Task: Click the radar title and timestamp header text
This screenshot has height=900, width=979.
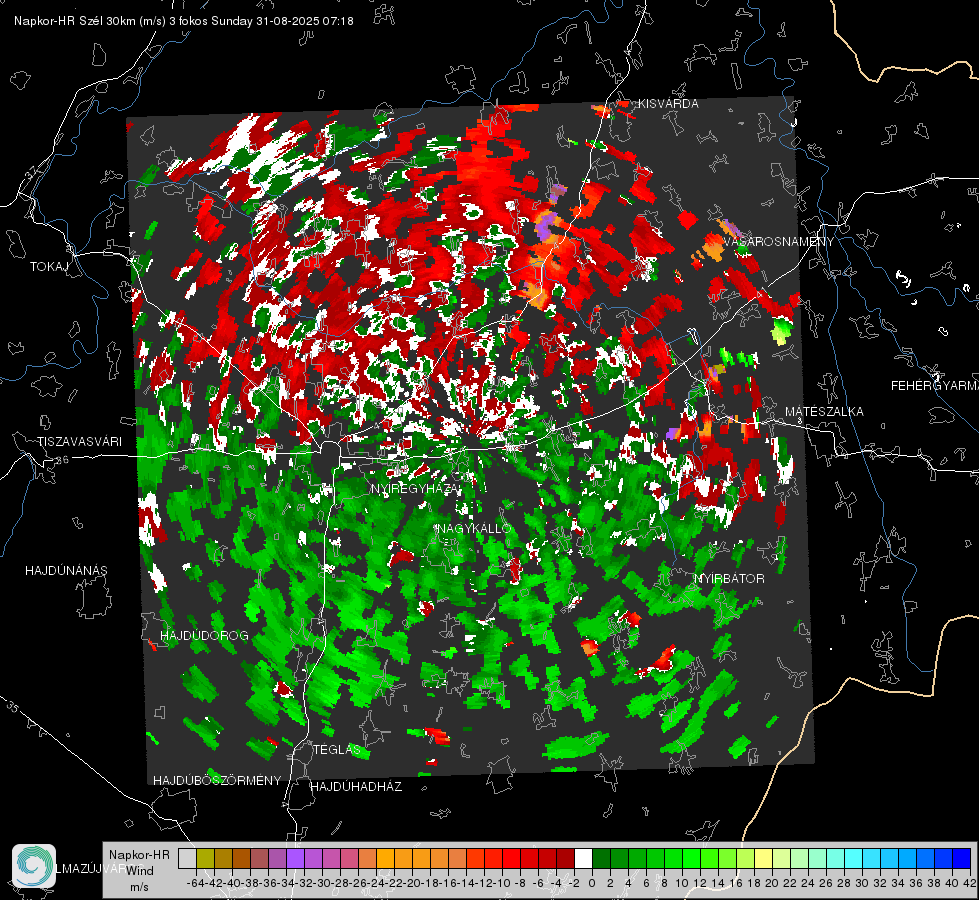Action: pyautogui.click(x=184, y=21)
